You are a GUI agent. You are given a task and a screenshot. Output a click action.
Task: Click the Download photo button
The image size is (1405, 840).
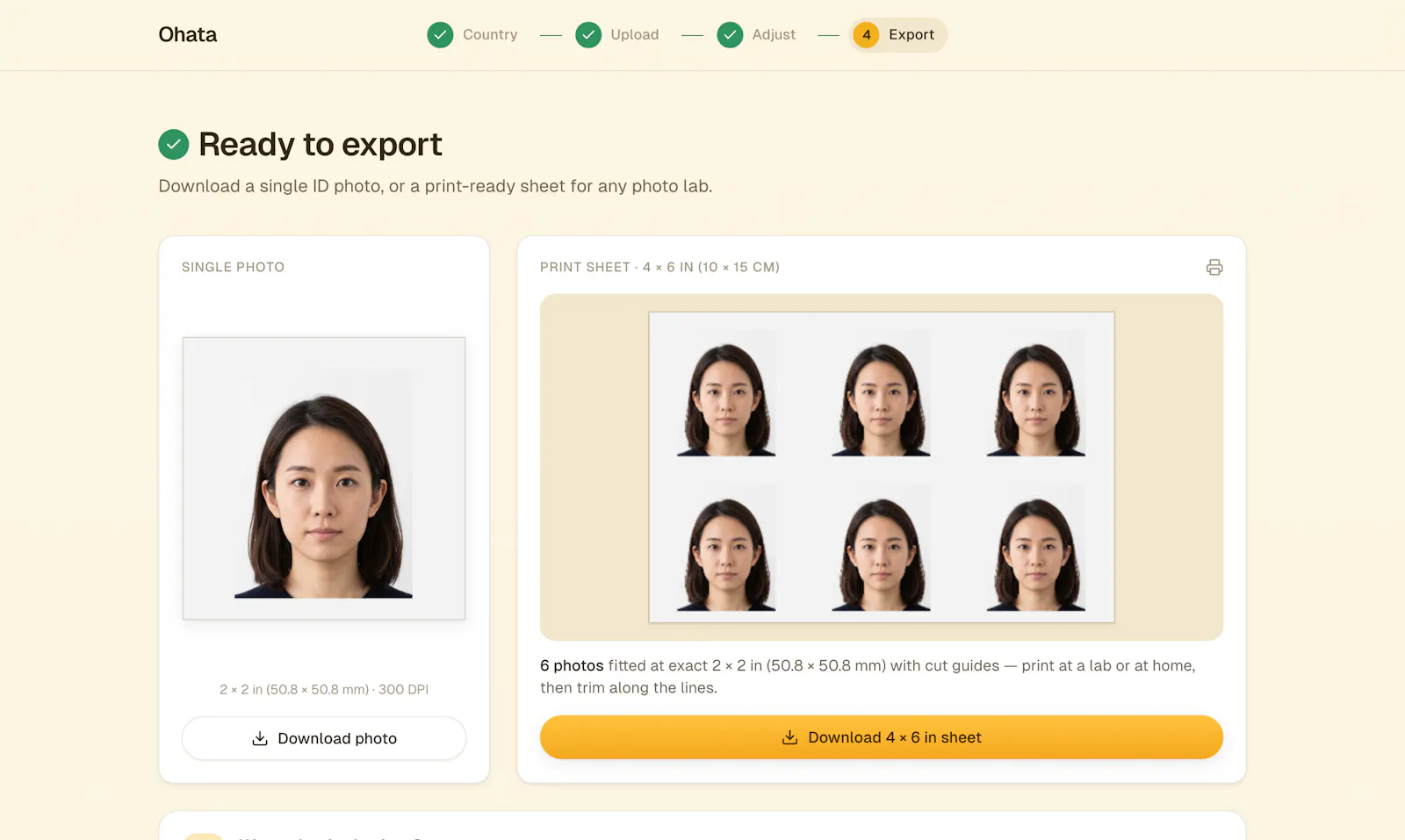tap(324, 738)
